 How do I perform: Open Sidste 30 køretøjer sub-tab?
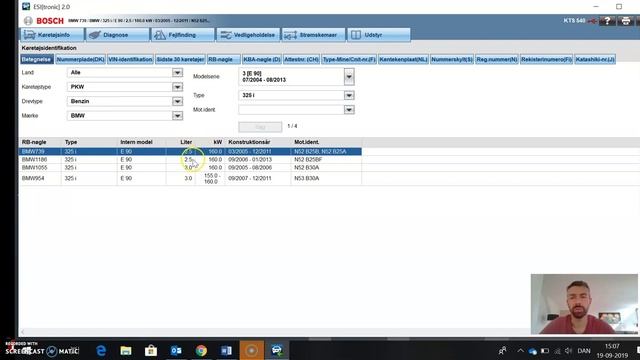pyautogui.click(x=180, y=60)
